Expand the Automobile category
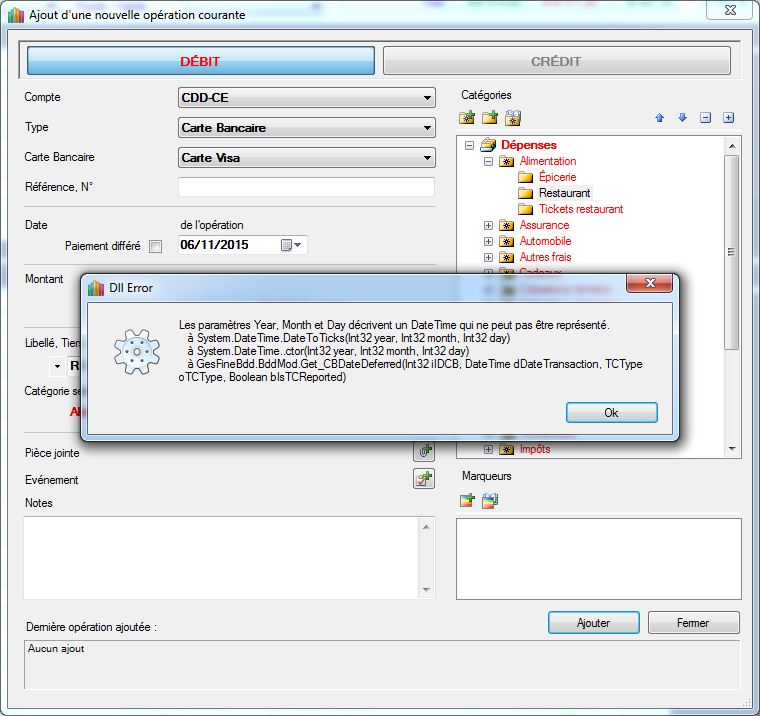Screen dimensions: 760x716 488,241
